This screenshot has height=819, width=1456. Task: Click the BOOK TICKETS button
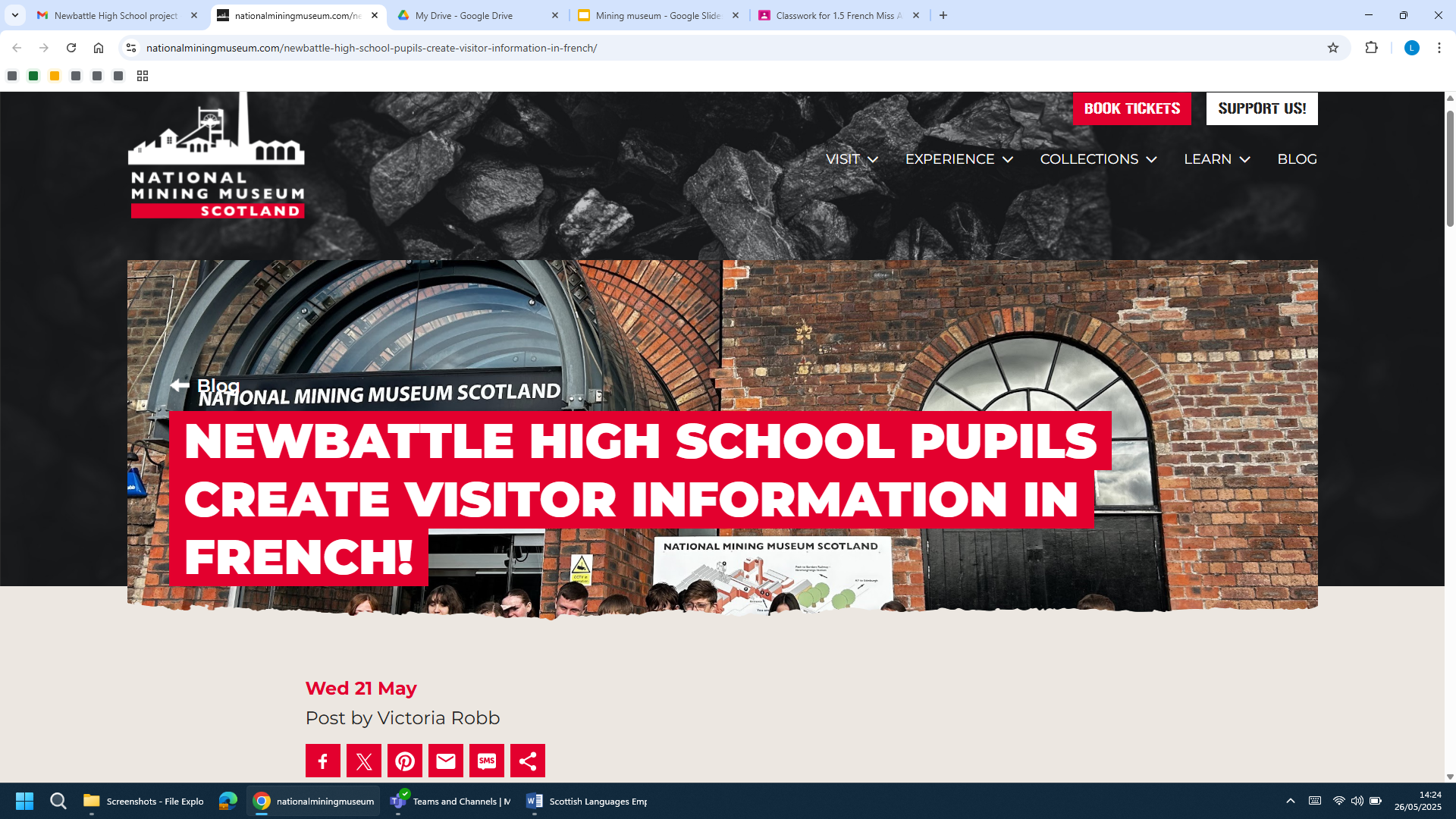point(1132,108)
